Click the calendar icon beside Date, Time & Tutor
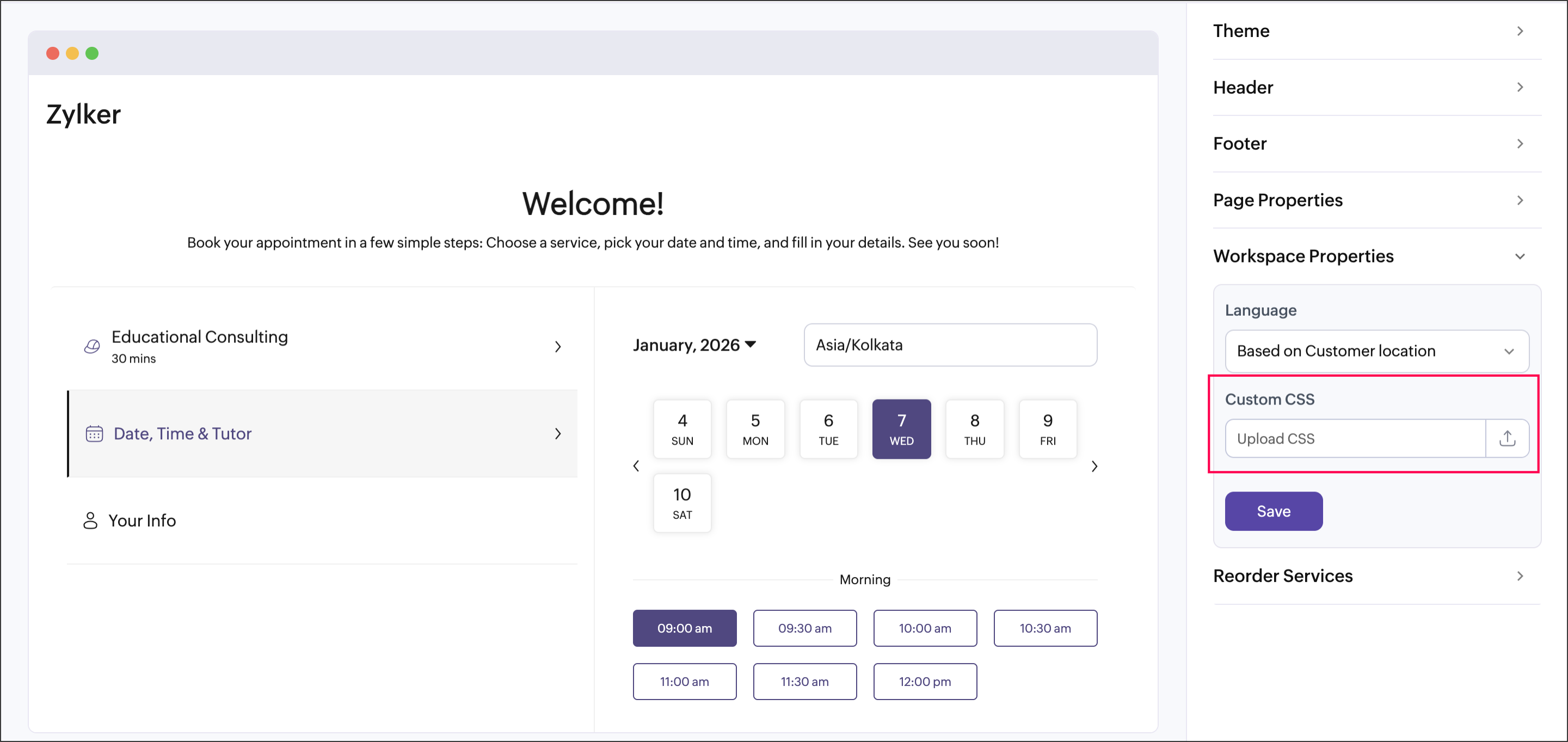The height and width of the screenshot is (742, 1568). 94,433
